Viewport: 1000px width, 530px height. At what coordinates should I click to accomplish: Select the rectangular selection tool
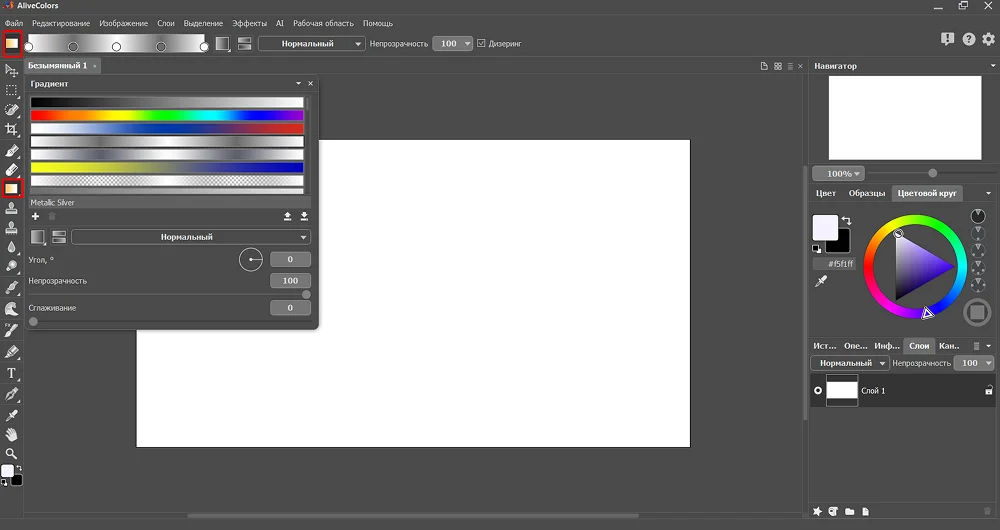[11, 90]
